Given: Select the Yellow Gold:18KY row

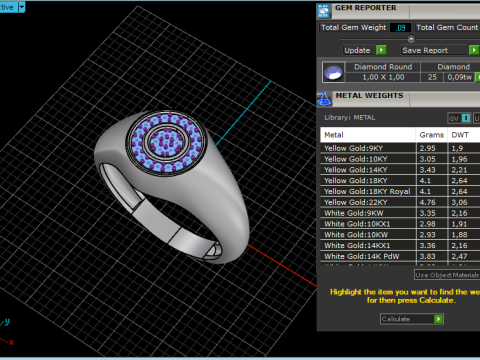Looking at the screenshot, I should point(400,181).
